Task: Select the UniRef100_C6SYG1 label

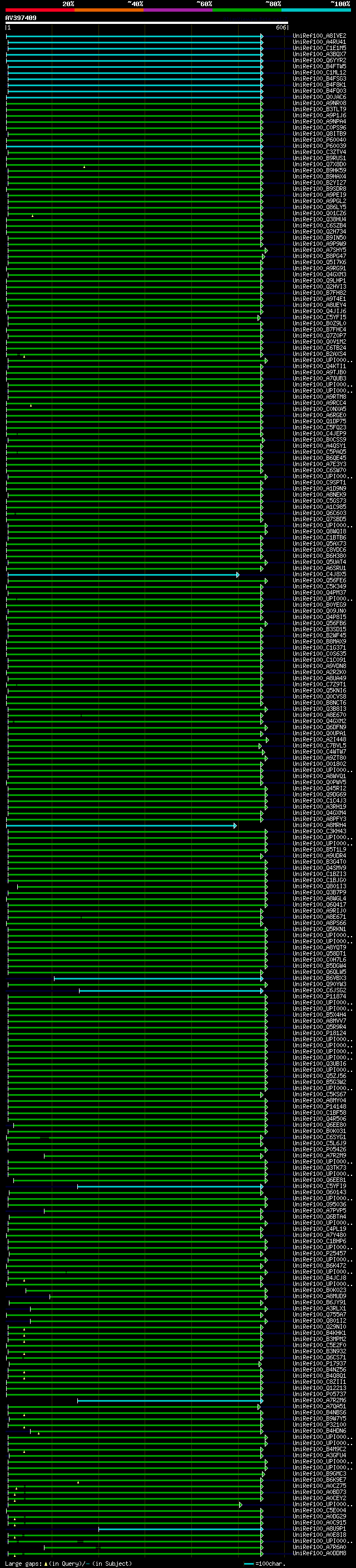Action: 319,1137
